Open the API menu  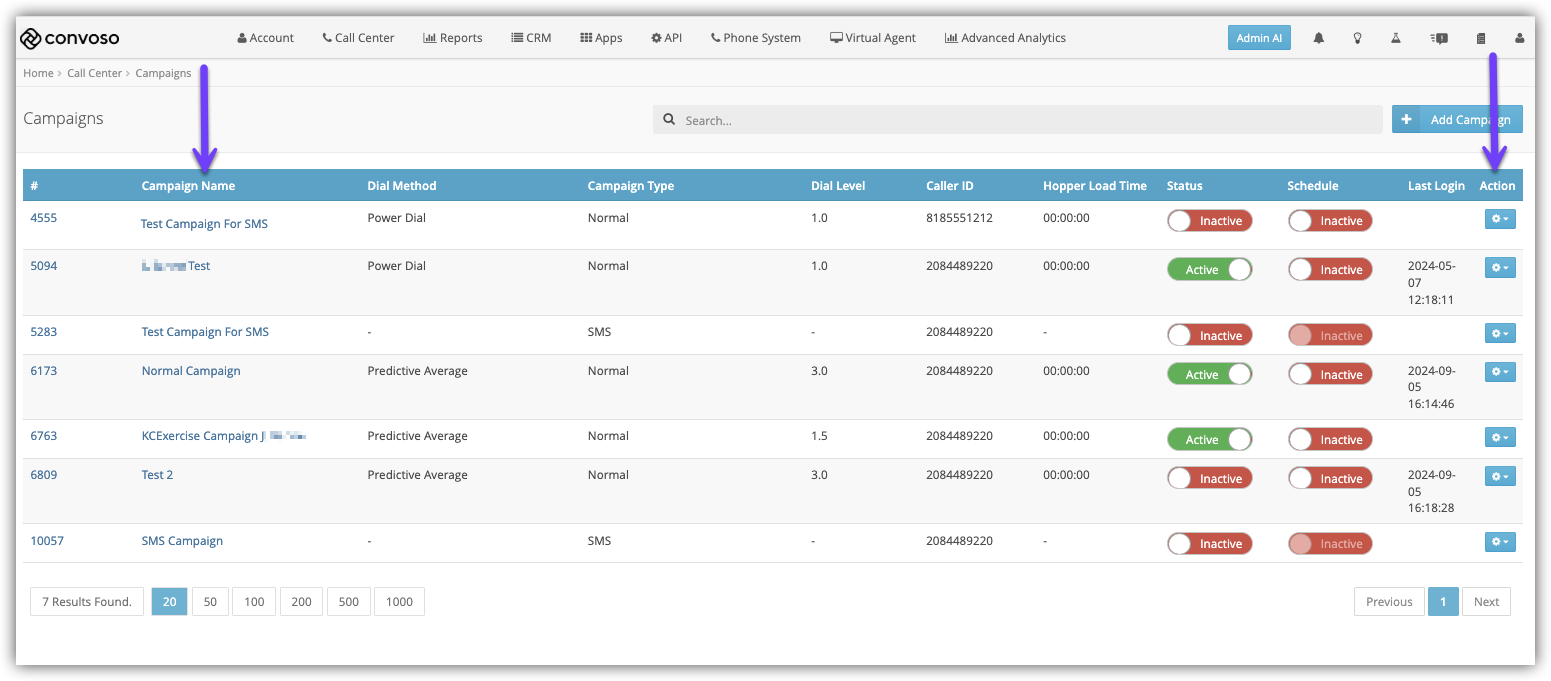[666, 38]
